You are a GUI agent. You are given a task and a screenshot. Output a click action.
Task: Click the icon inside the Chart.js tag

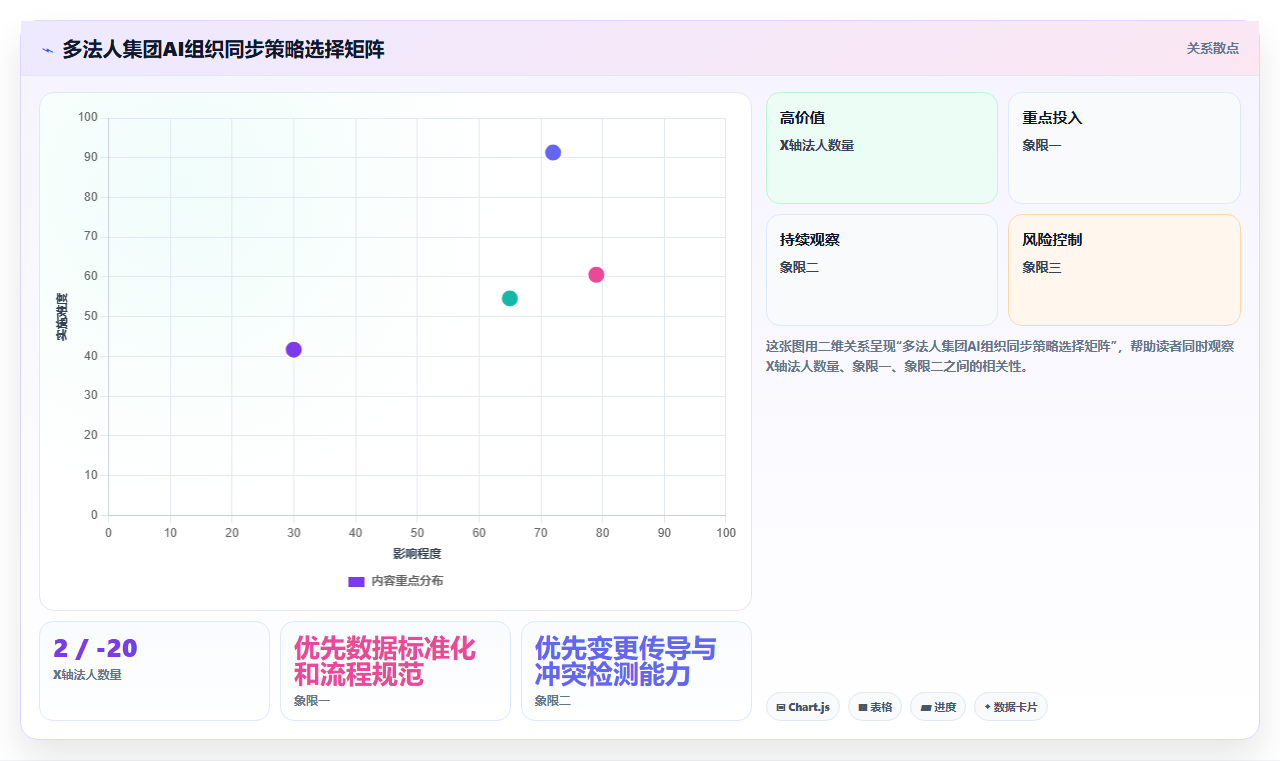point(781,708)
